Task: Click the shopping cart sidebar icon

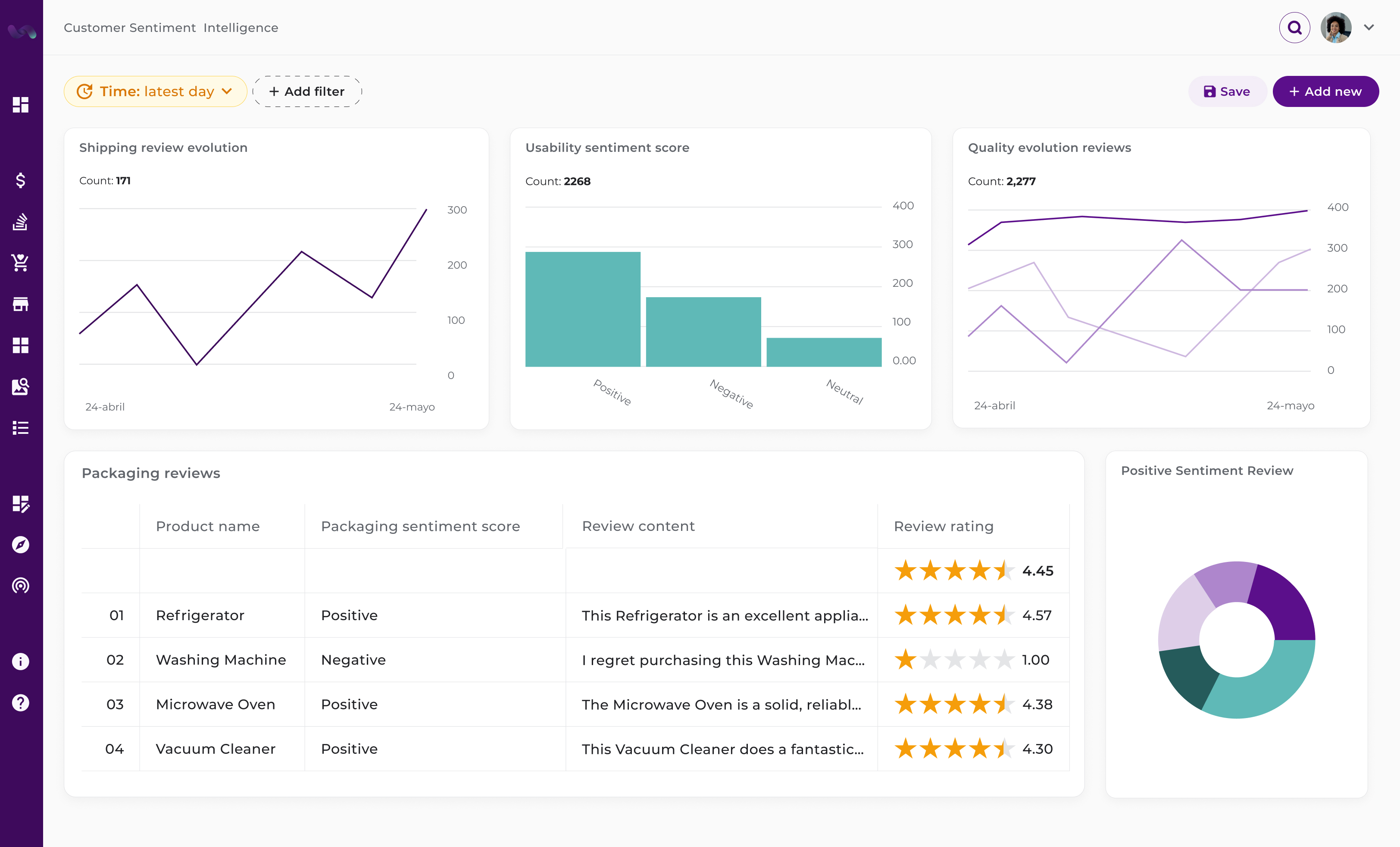Action: (x=21, y=263)
